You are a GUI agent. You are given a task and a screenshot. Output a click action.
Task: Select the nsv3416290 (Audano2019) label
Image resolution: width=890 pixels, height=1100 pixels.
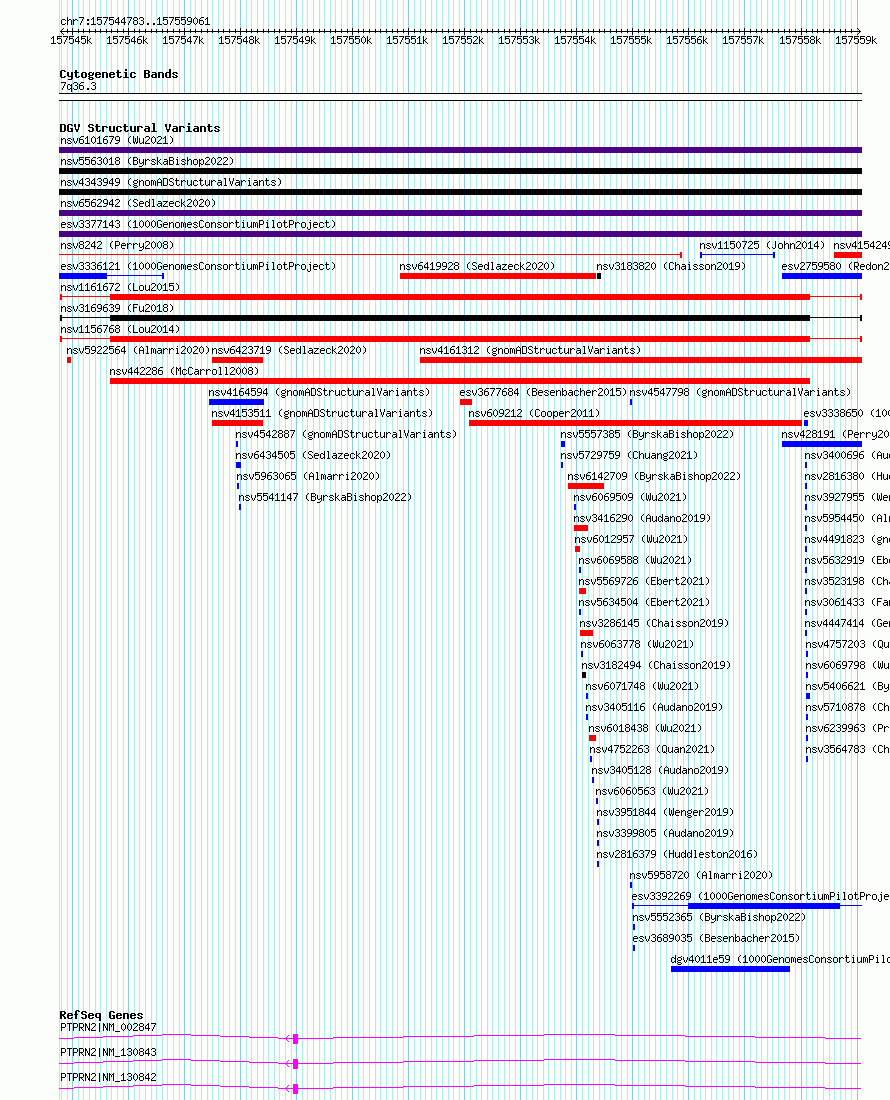coord(642,519)
